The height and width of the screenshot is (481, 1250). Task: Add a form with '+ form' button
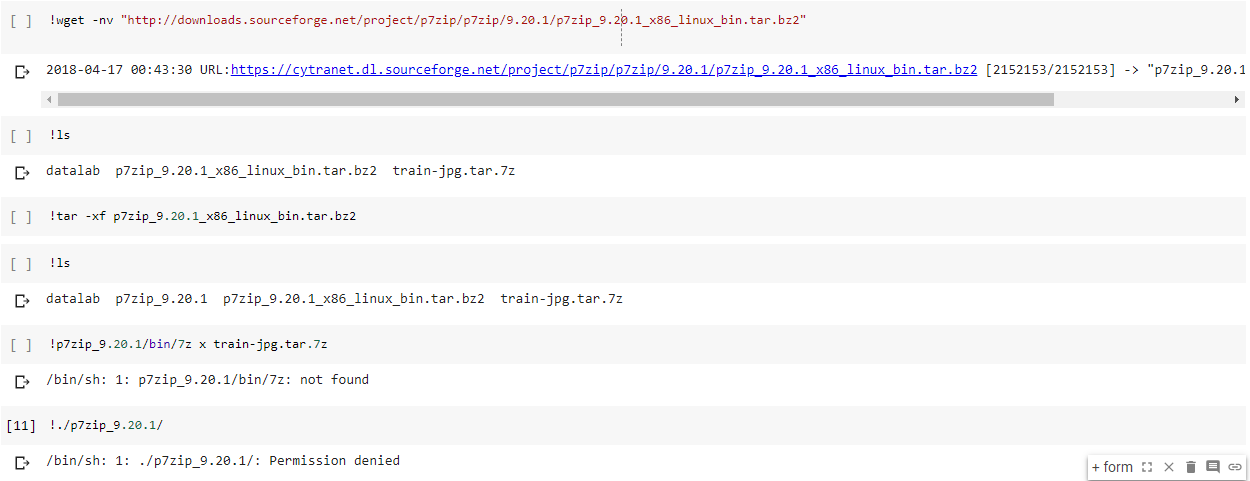coord(1112,467)
